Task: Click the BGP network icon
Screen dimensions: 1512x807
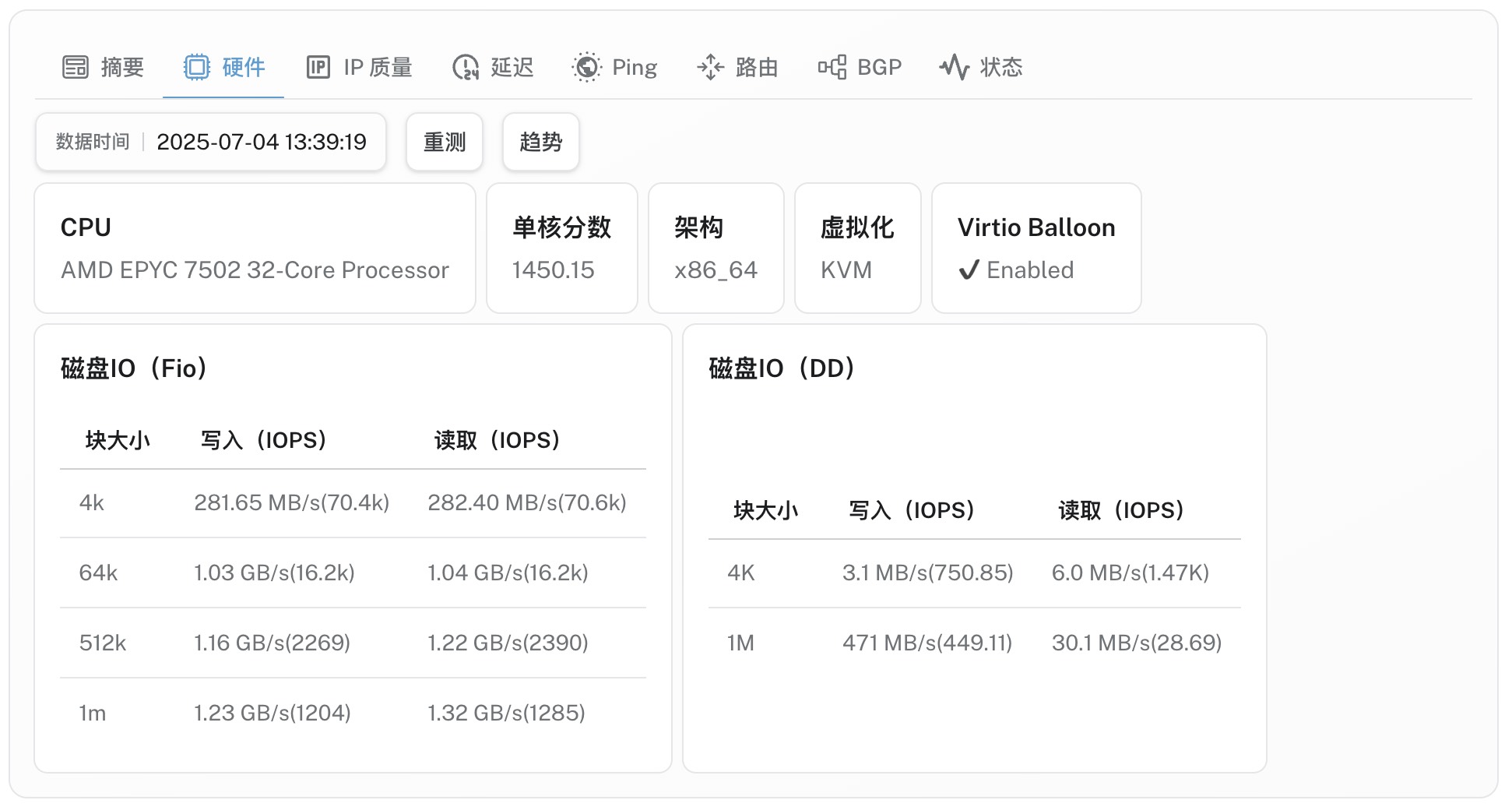Action: coord(832,68)
